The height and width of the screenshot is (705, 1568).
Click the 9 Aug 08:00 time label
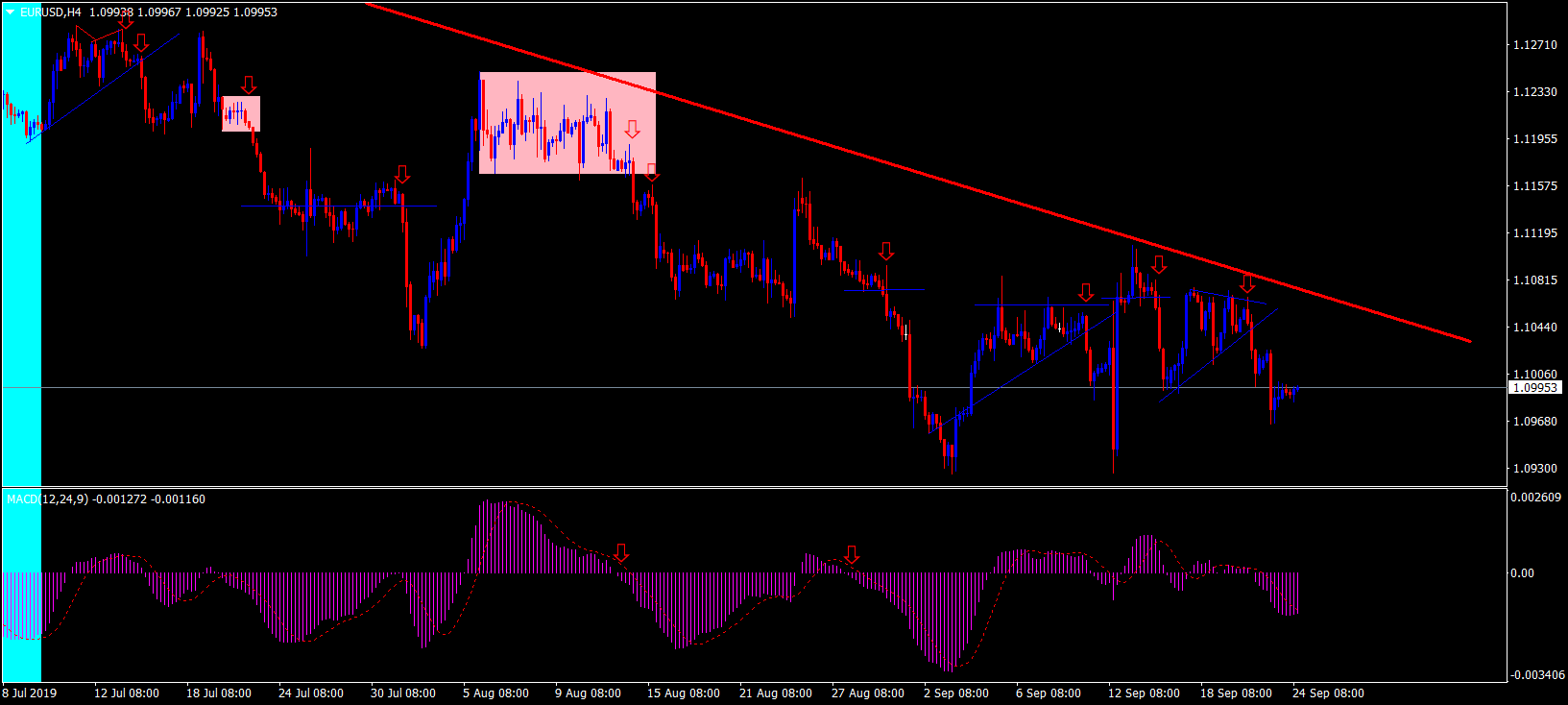[x=588, y=693]
